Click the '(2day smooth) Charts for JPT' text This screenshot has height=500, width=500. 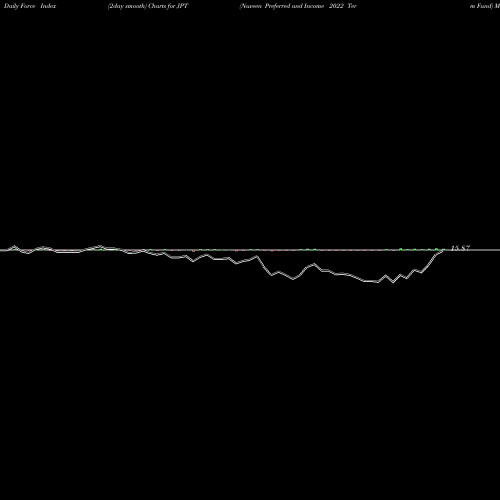pyautogui.click(x=148, y=6)
